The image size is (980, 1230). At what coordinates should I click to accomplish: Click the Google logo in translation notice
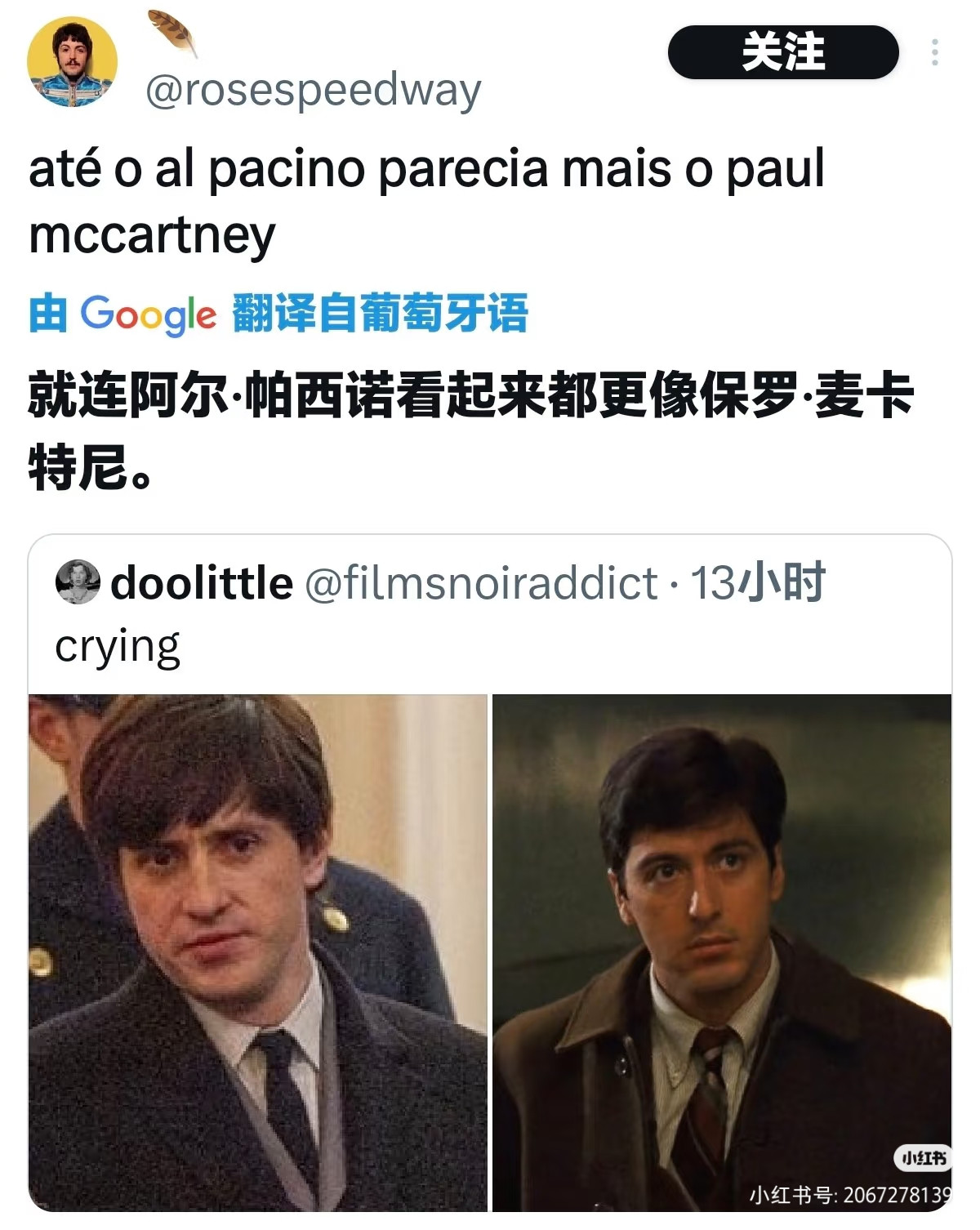tap(148, 314)
